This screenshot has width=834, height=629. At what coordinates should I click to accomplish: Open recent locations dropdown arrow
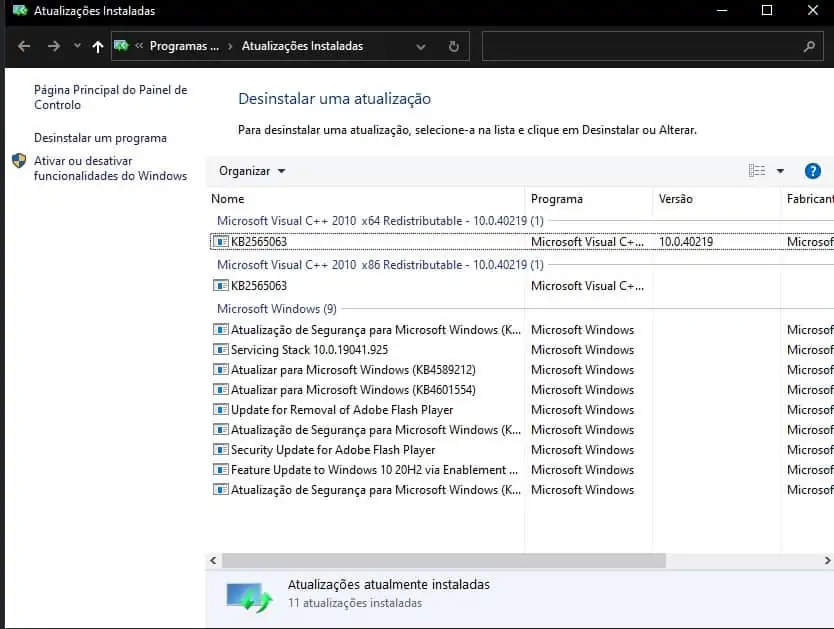[x=78, y=46]
